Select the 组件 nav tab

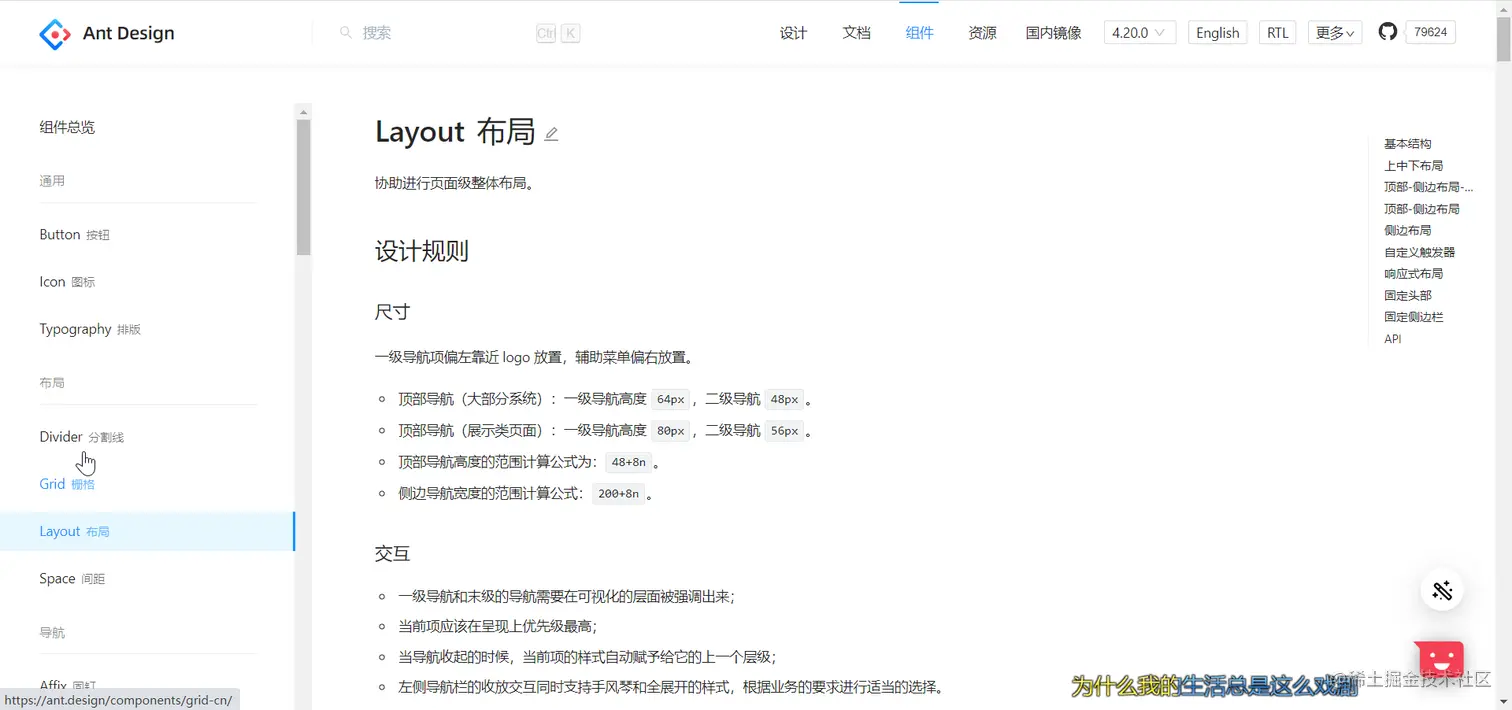click(x=919, y=33)
